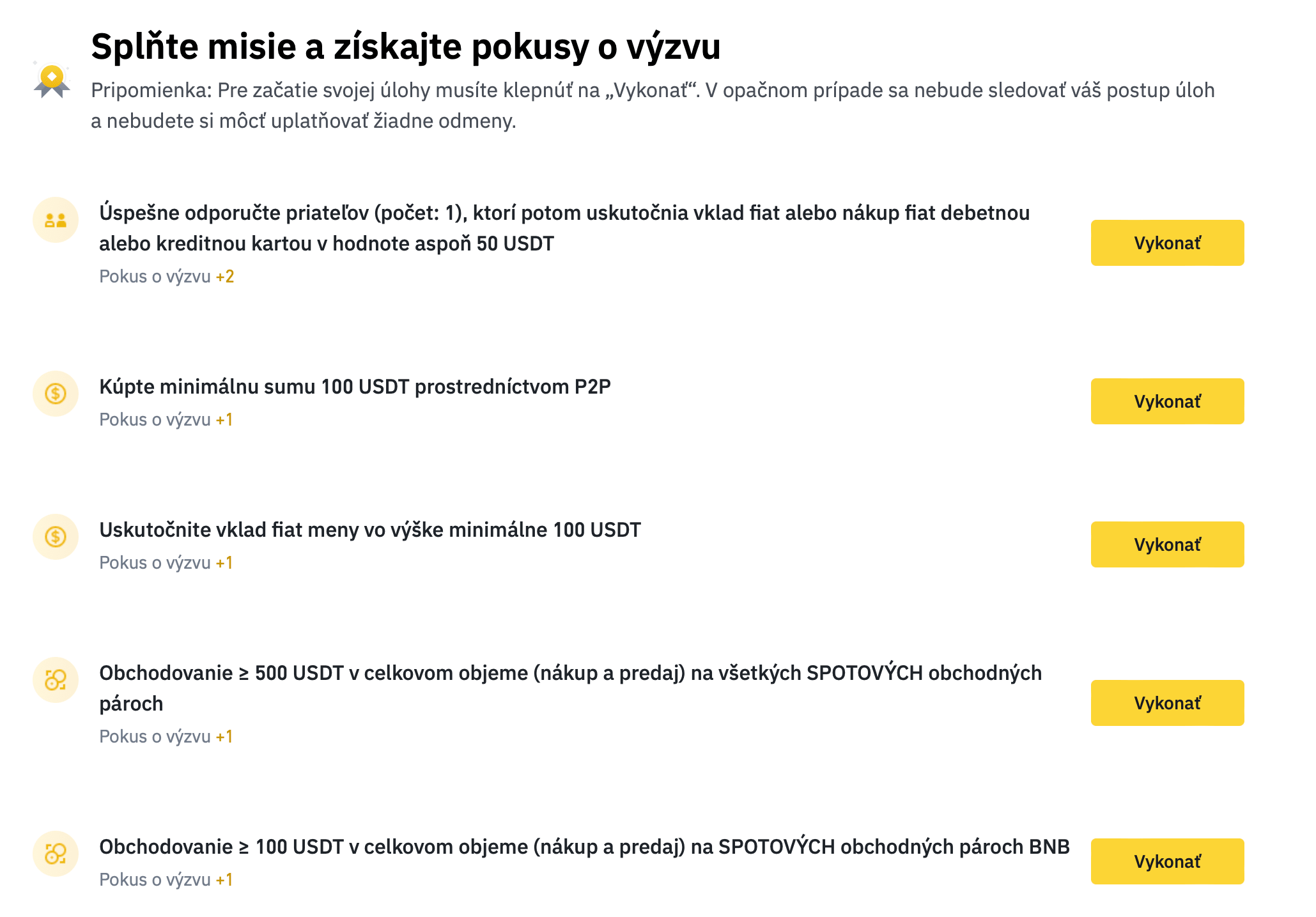
Task: Select the "Úspešne odporučte priateľov" mission title
Action: point(564,228)
